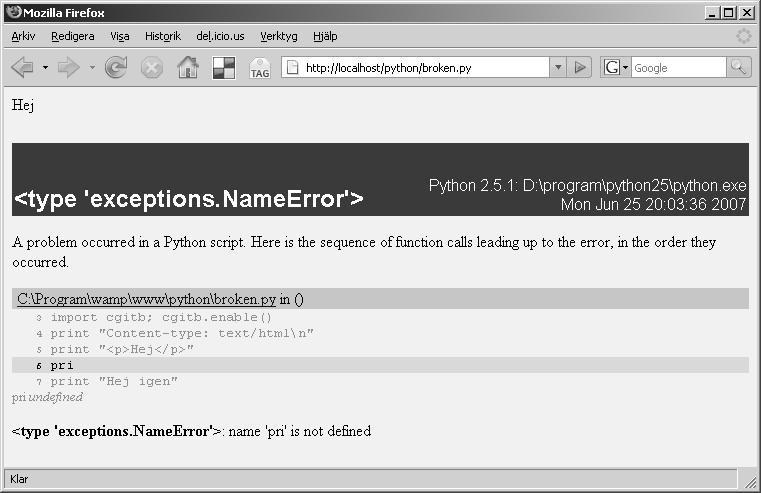This screenshot has width=761, height=493.
Task: Open the Arkiv menu
Action: pos(23,36)
